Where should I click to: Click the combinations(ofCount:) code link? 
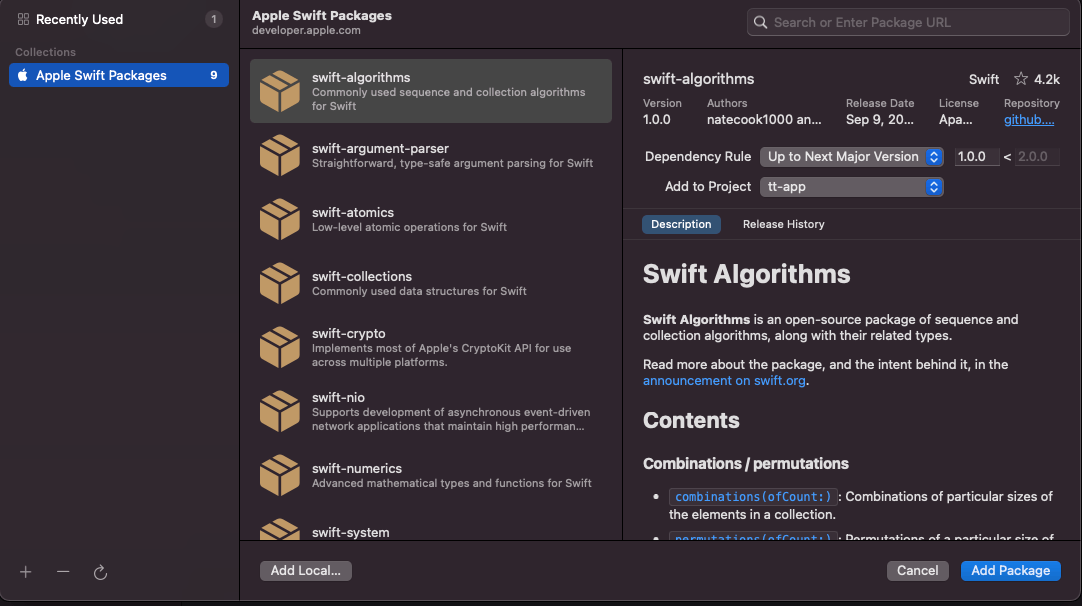(753, 496)
